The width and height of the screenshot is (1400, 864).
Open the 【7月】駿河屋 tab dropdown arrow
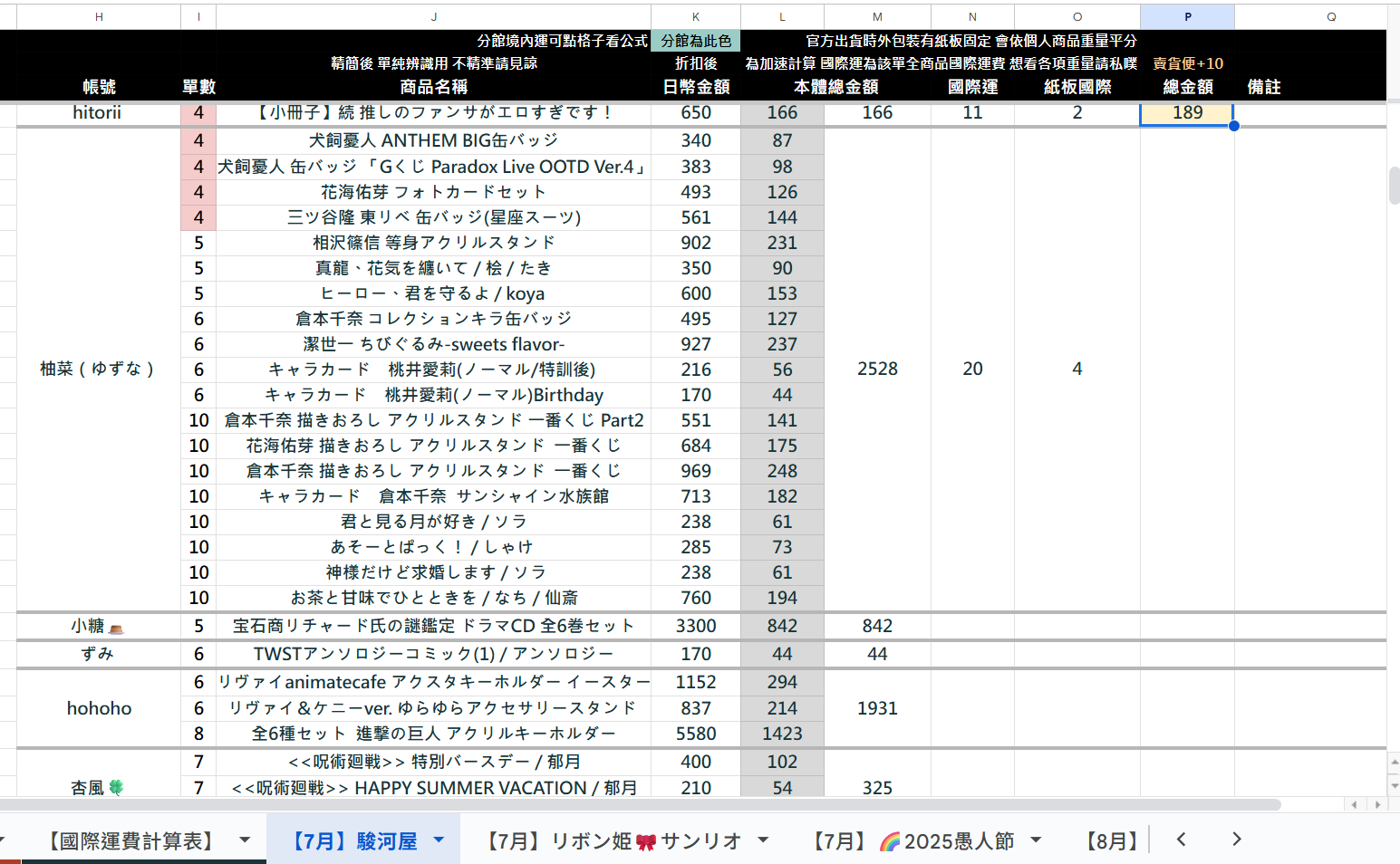pos(439,840)
